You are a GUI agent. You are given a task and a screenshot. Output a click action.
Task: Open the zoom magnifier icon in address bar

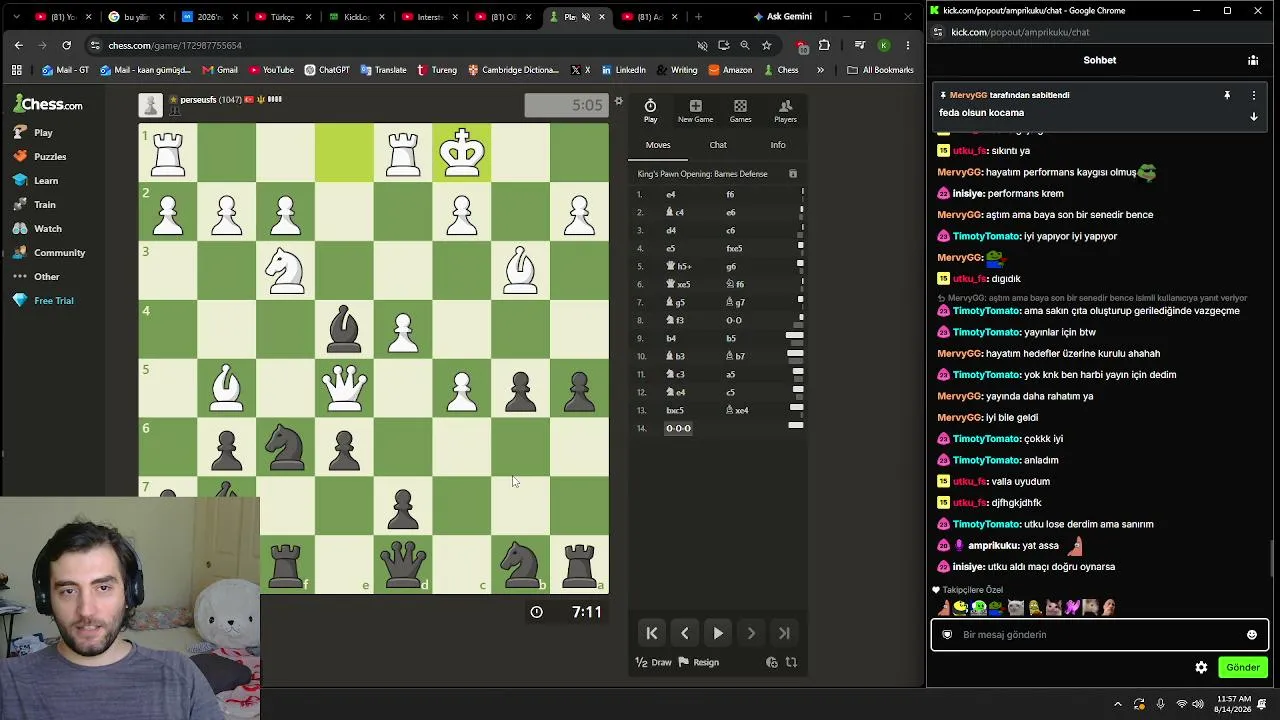click(745, 45)
